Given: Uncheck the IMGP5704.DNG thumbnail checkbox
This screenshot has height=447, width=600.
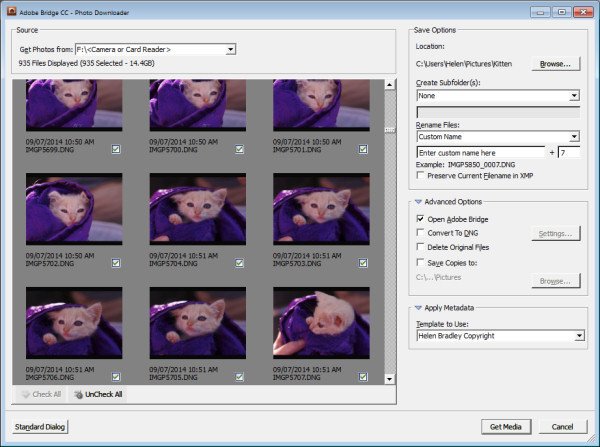Looking at the screenshot, I should [x=240, y=263].
